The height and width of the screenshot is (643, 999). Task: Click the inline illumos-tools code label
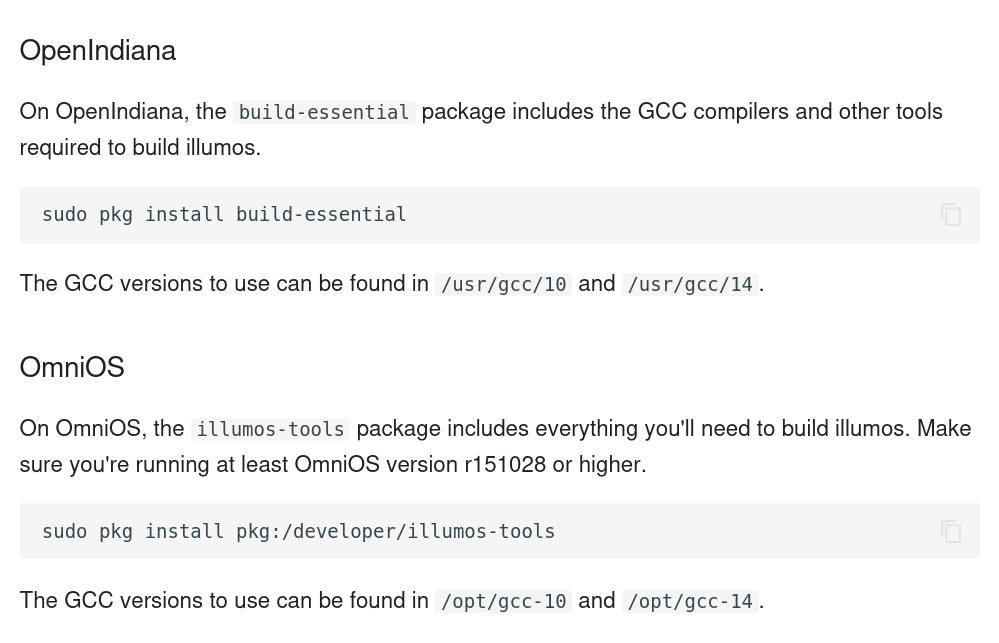270,429
